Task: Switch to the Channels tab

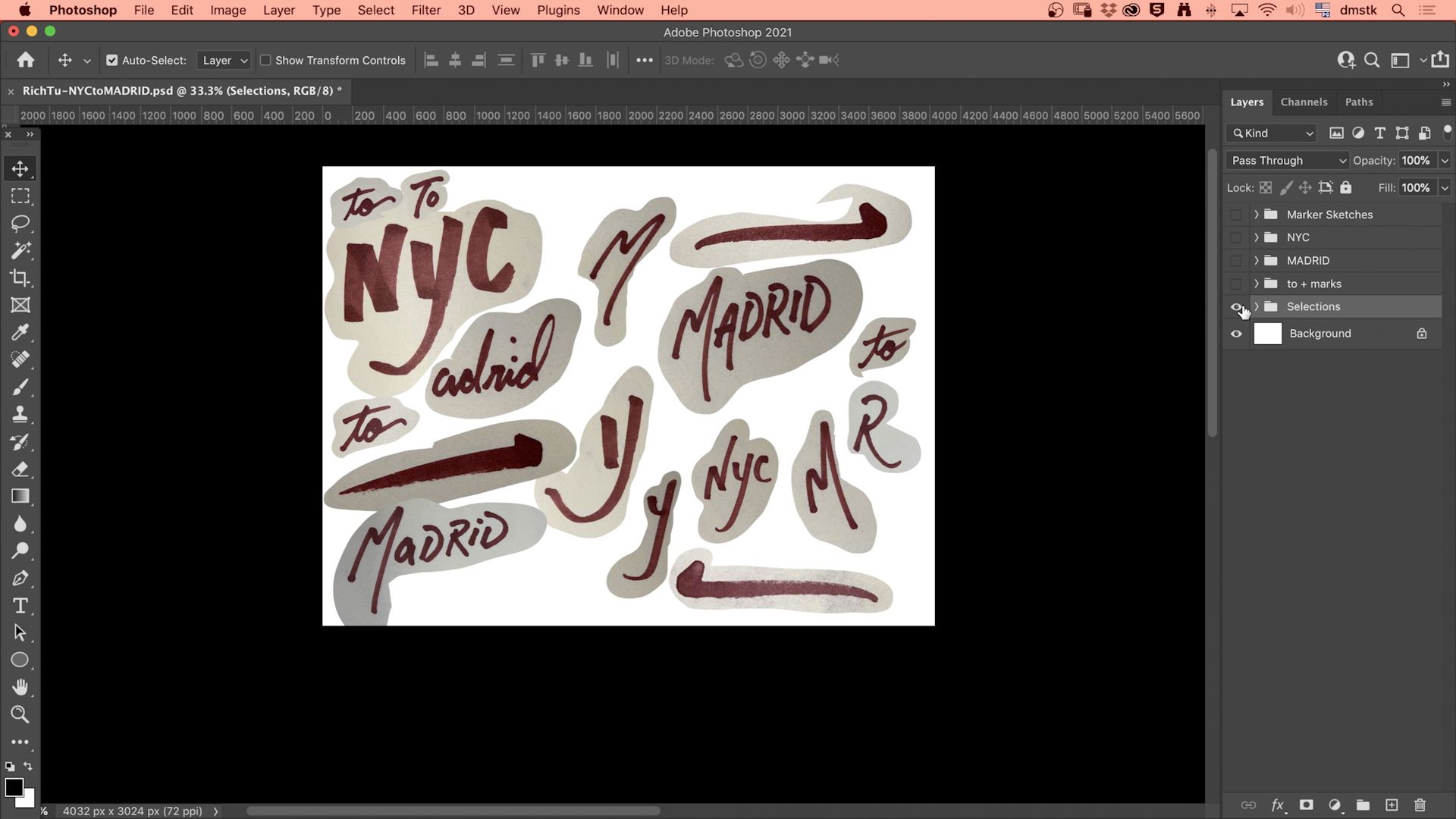Action: (1304, 102)
